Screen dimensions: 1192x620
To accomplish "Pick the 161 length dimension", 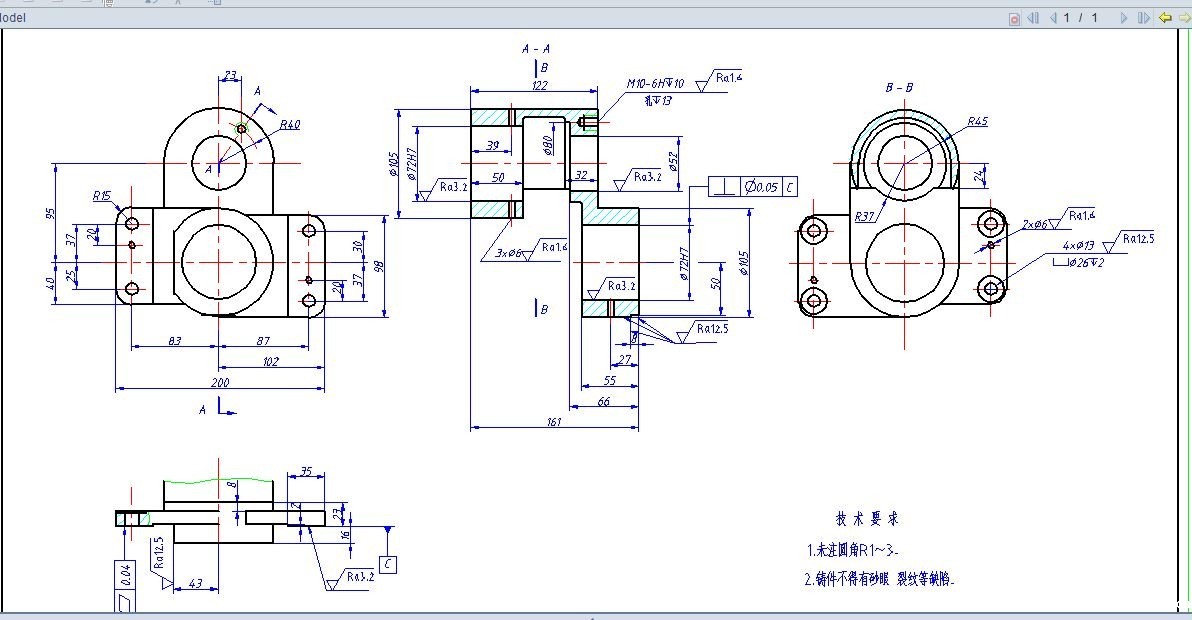I will (554, 422).
